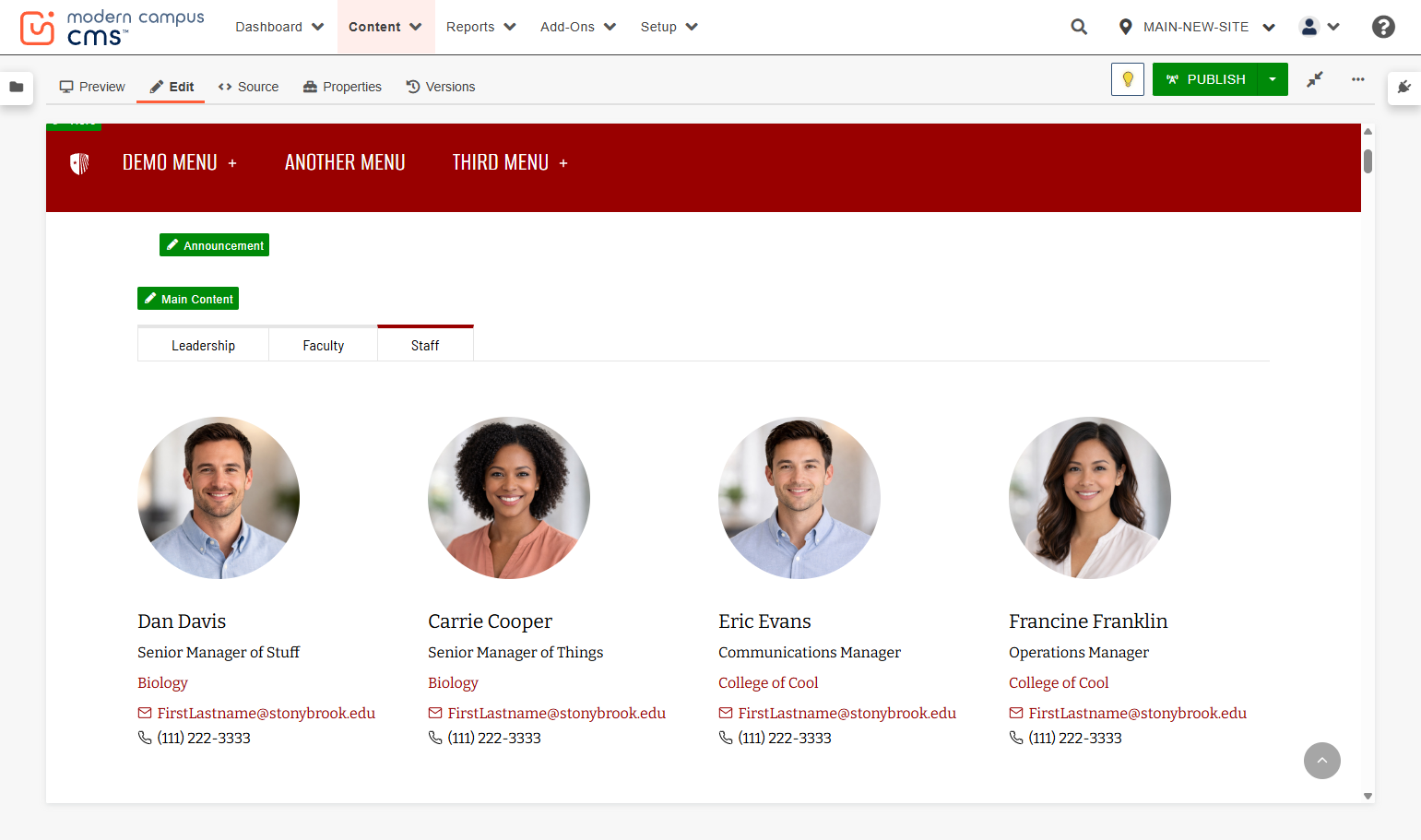Image resolution: width=1421 pixels, height=840 pixels.
Task: Click the collapse full-screen arrows icon
Action: click(x=1315, y=79)
